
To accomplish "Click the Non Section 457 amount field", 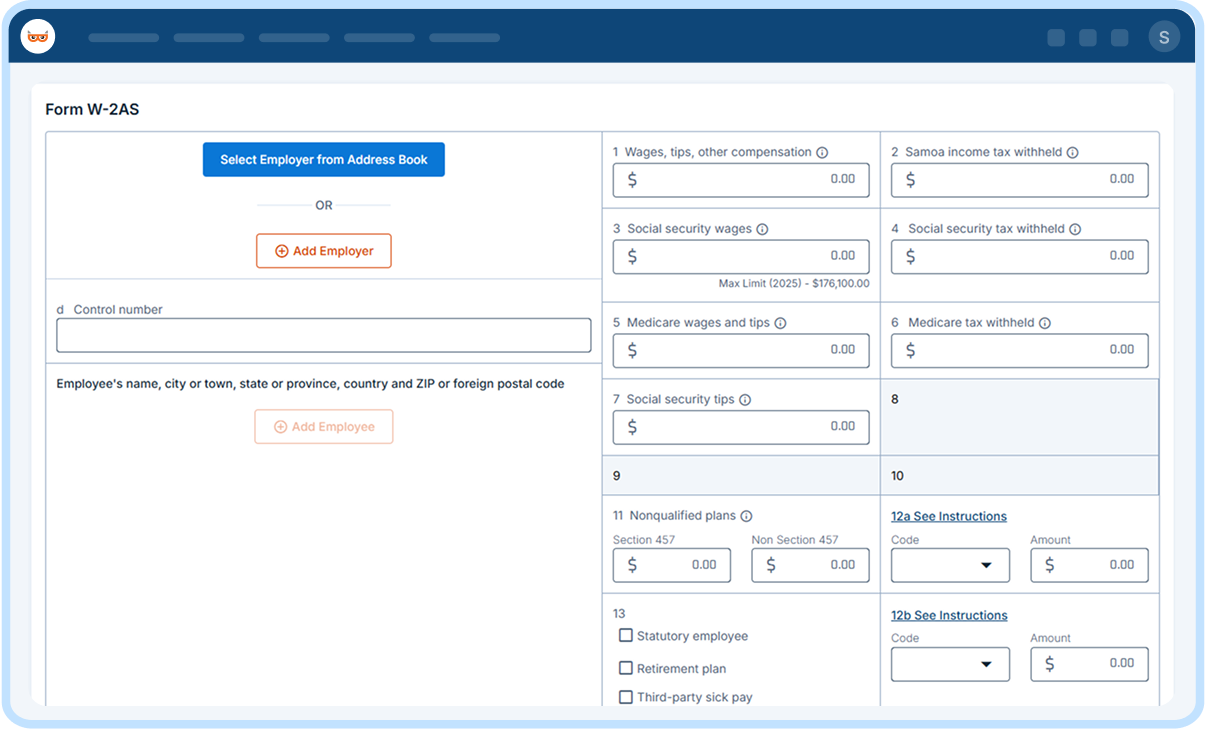I will [x=811, y=565].
